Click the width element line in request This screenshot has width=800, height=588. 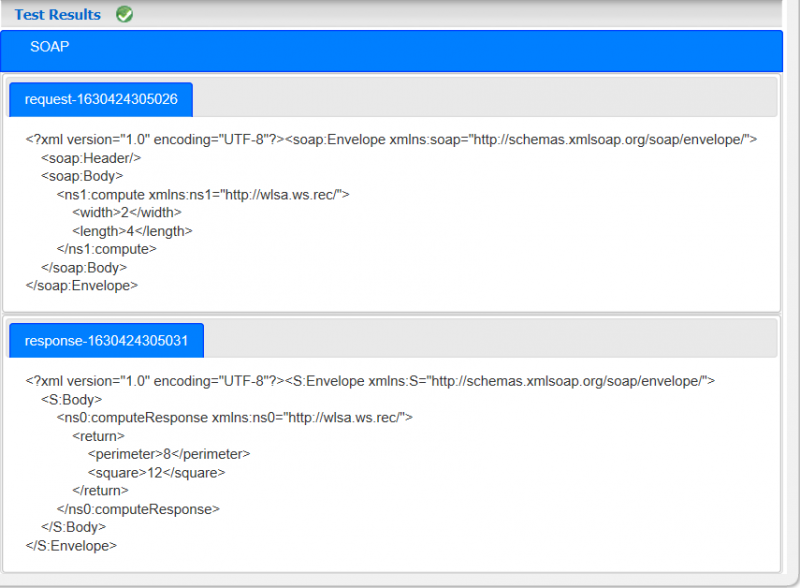pos(127,212)
